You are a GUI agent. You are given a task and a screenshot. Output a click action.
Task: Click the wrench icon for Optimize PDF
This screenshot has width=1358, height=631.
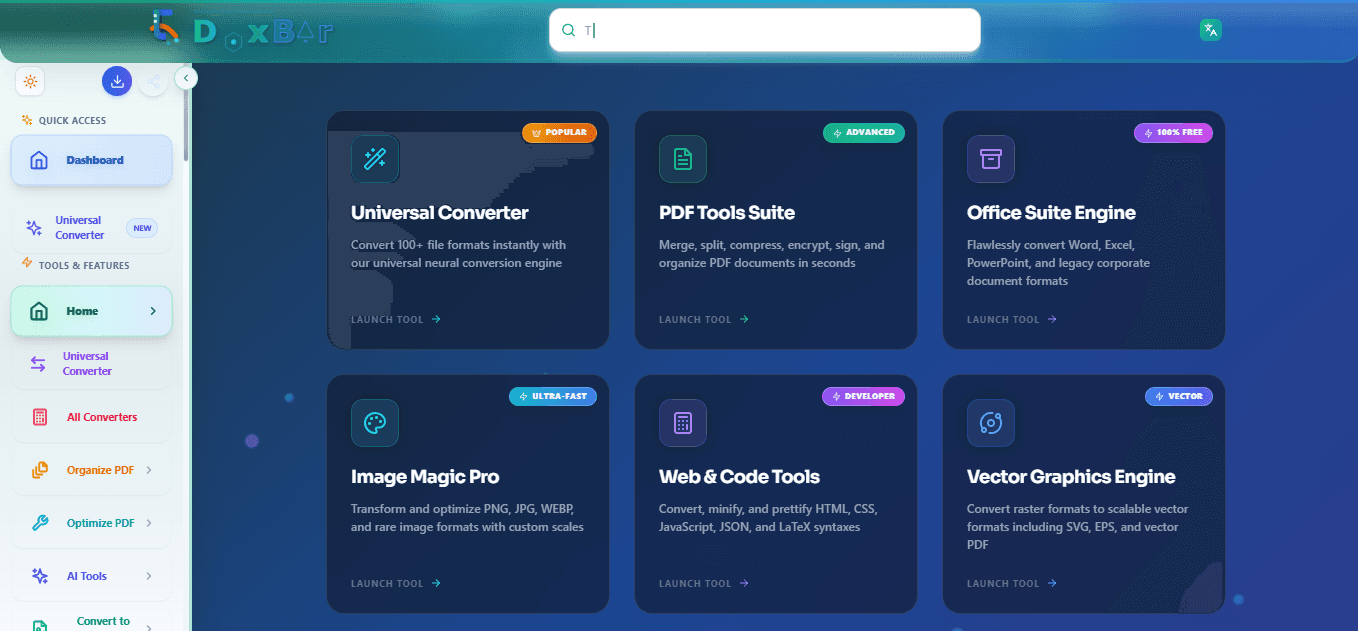40,523
